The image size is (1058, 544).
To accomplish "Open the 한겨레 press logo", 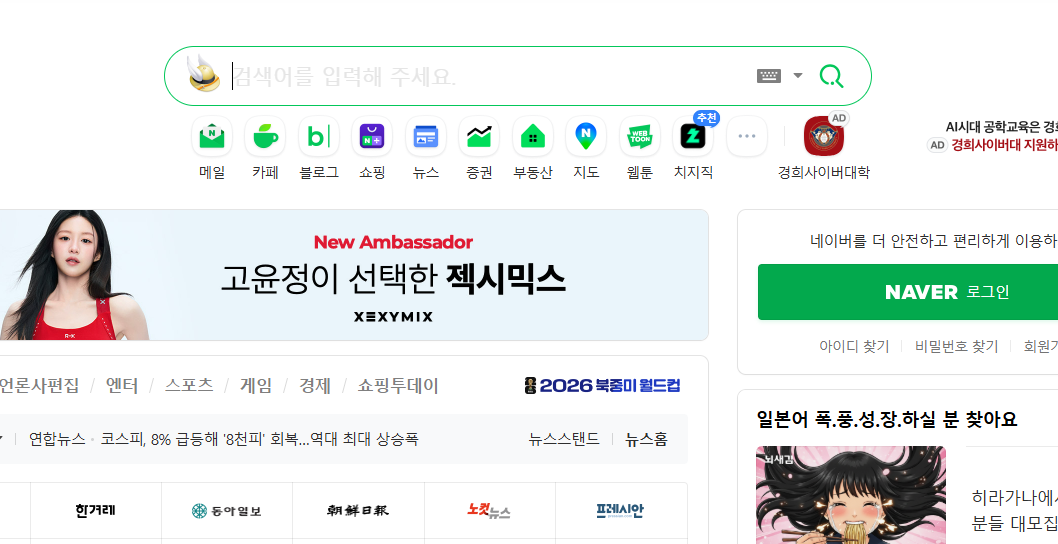I will (x=95, y=510).
